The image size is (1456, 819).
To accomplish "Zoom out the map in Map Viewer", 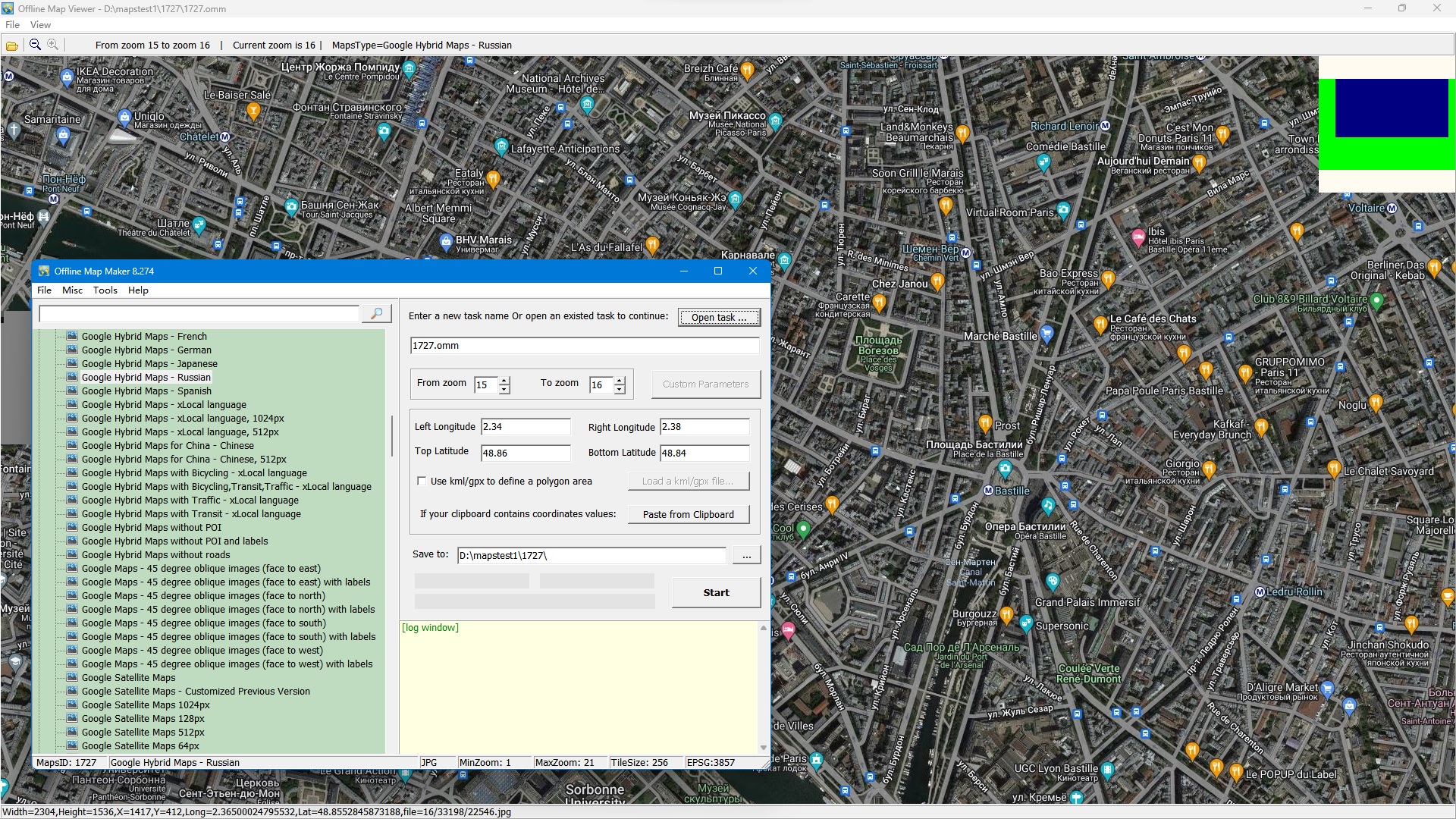I will coord(35,45).
